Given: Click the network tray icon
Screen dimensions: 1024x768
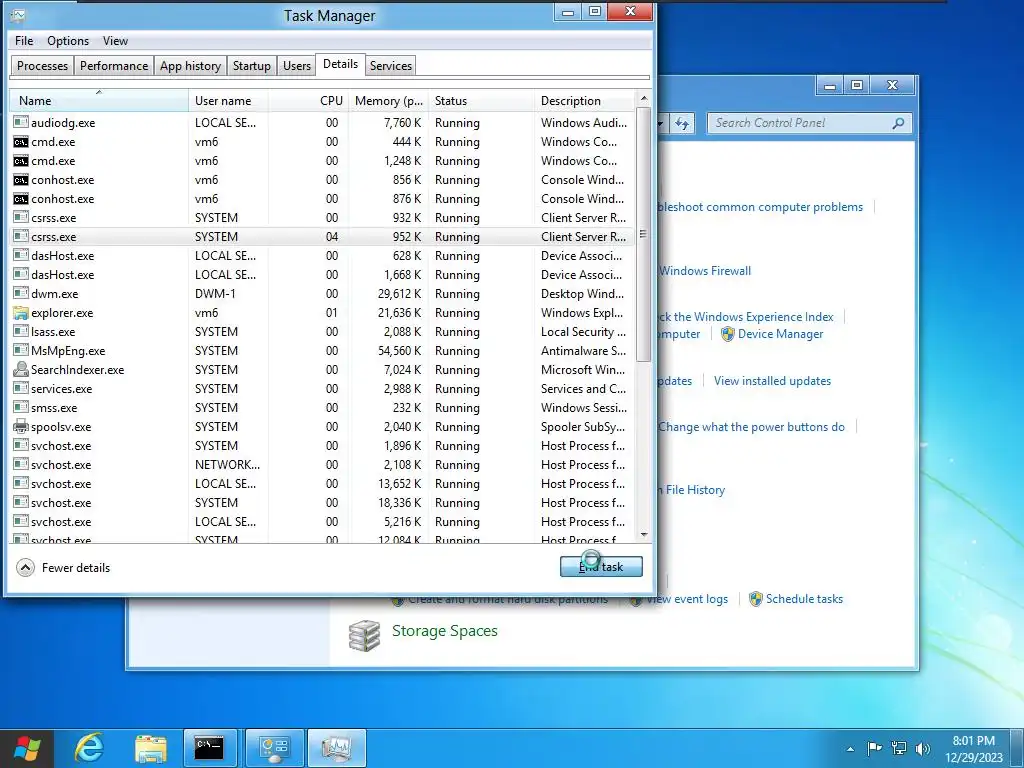Looking at the screenshot, I should tap(899, 748).
